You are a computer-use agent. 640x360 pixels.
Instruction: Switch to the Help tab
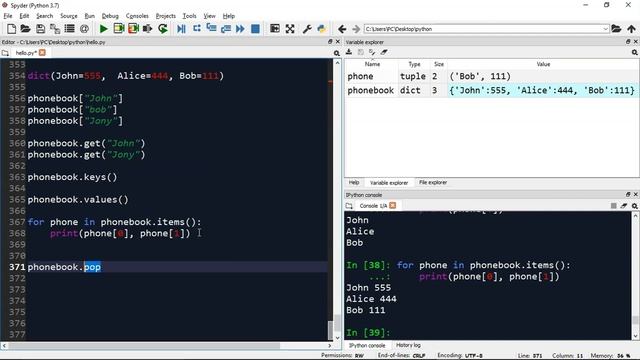[x=354, y=182]
